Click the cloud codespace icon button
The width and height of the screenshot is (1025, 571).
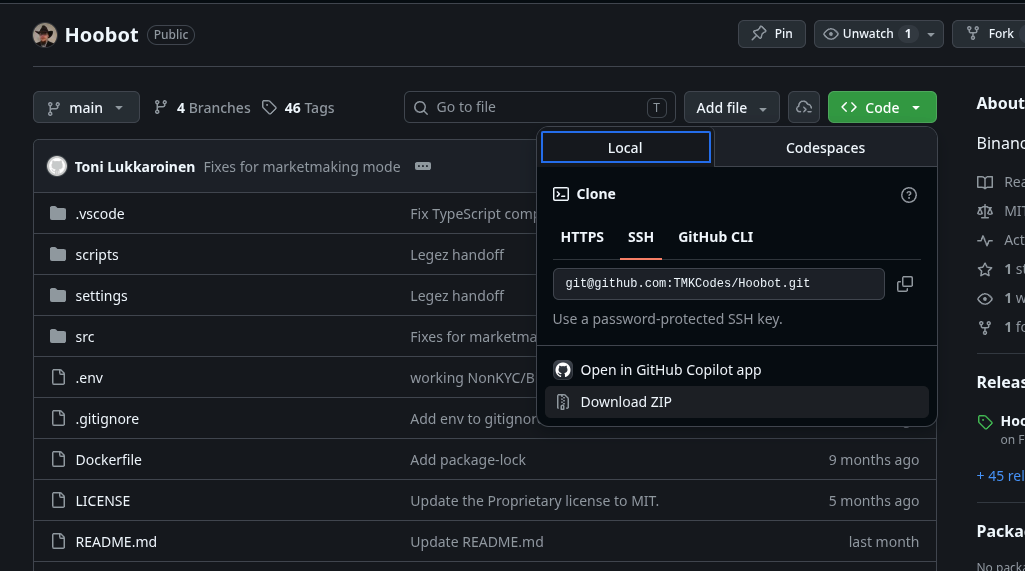(x=804, y=107)
